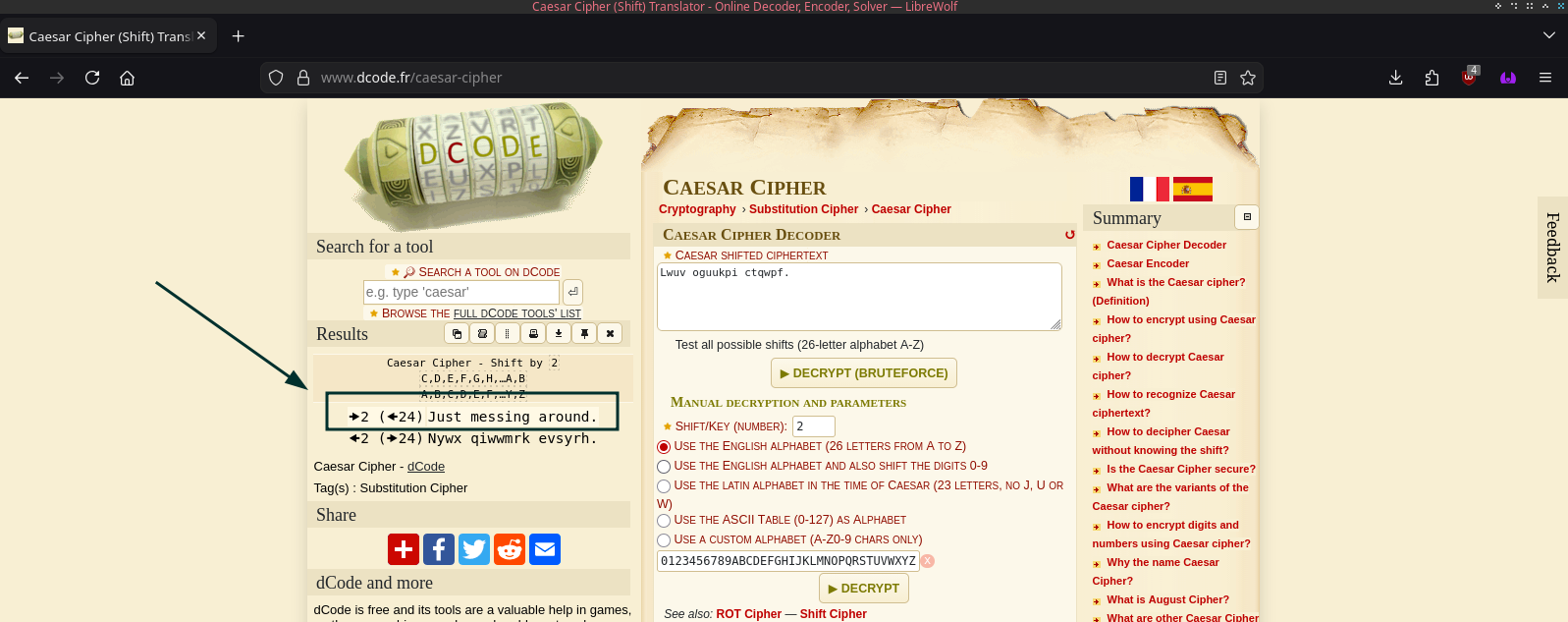Open the uBlock Origin extension icon
The width and height of the screenshot is (1568, 622).
(x=1469, y=78)
